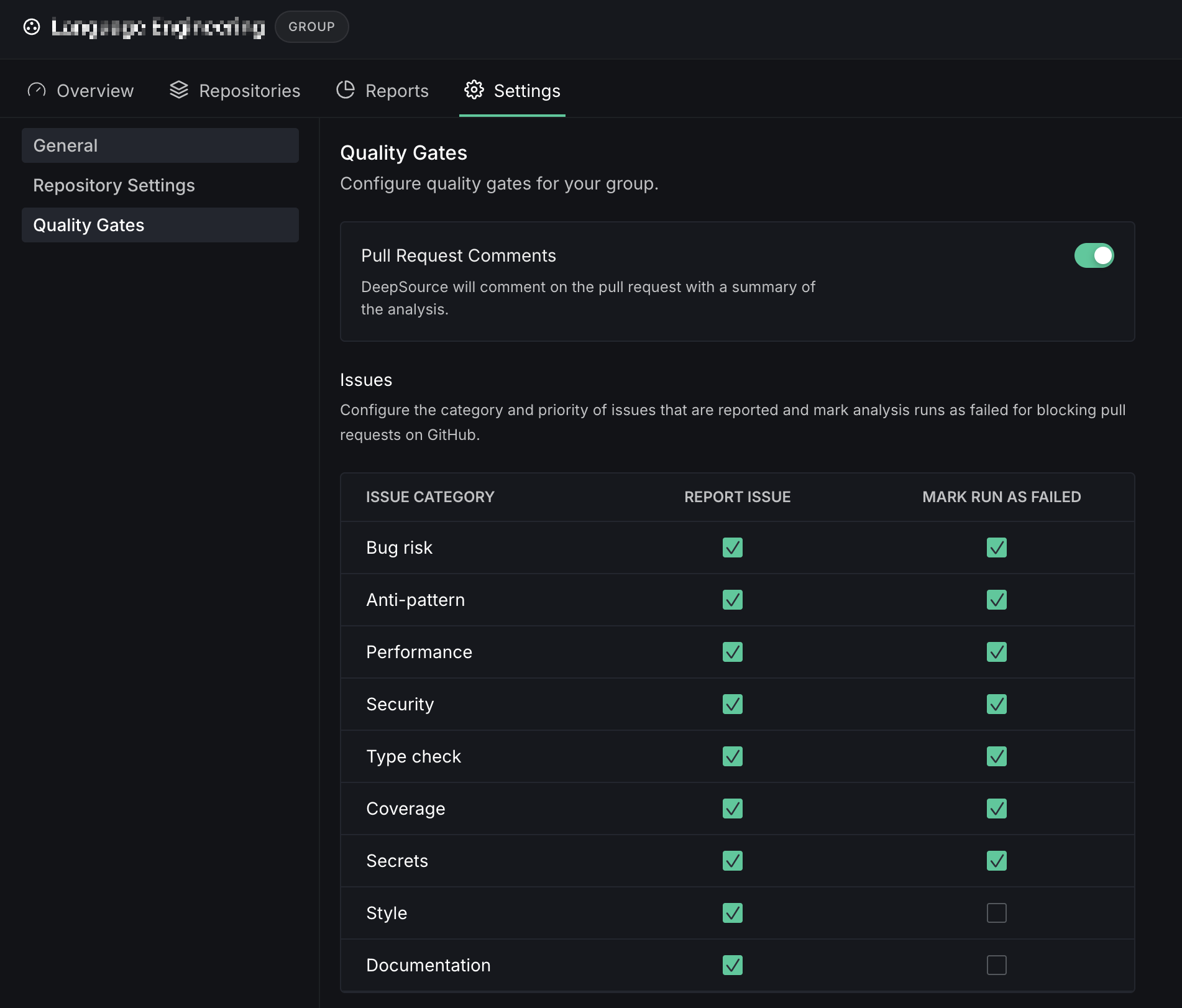
Task: Click the GROUP badge in header
Action: 311,27
